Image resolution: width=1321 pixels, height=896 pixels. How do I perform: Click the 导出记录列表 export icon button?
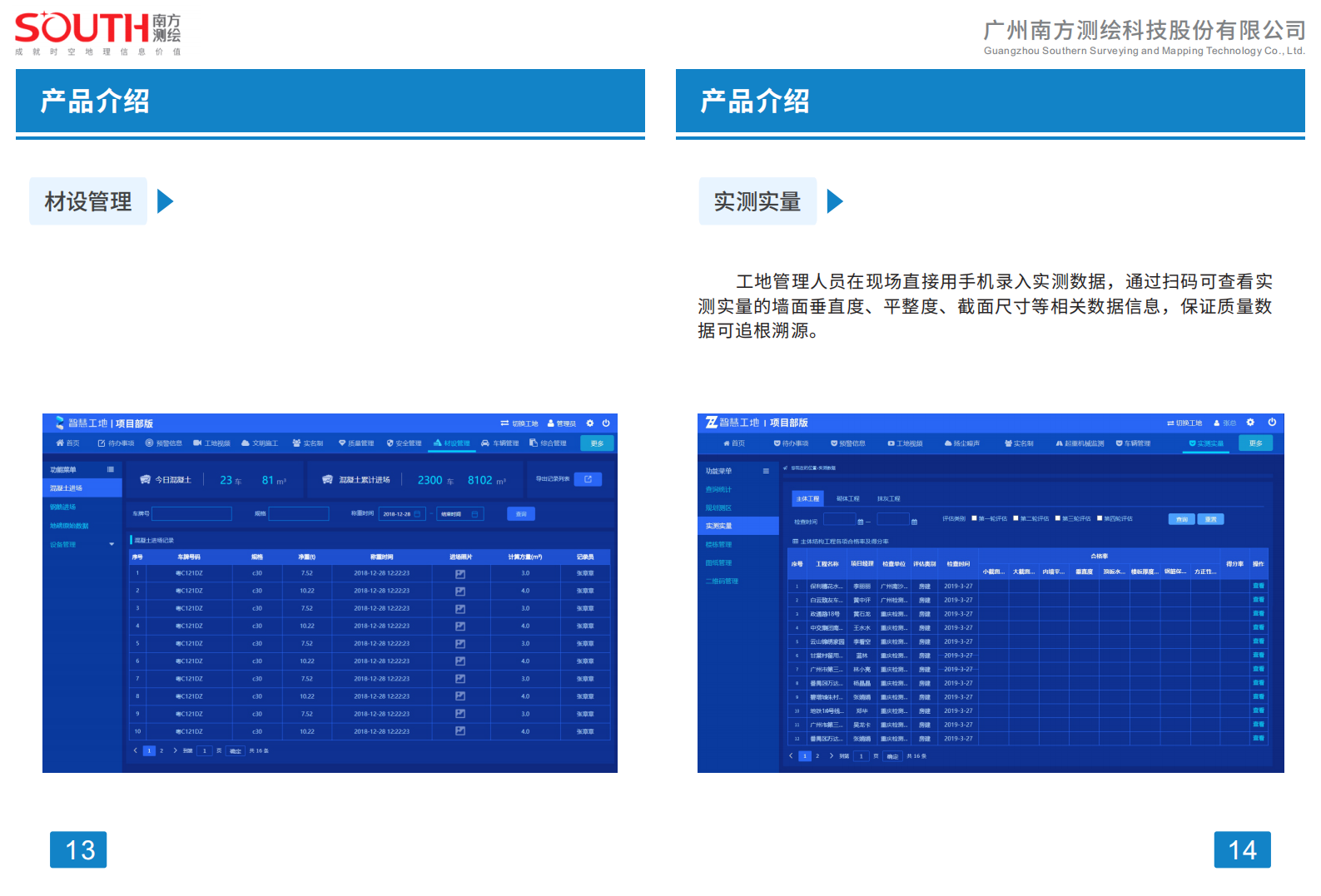tap(588, 479)
